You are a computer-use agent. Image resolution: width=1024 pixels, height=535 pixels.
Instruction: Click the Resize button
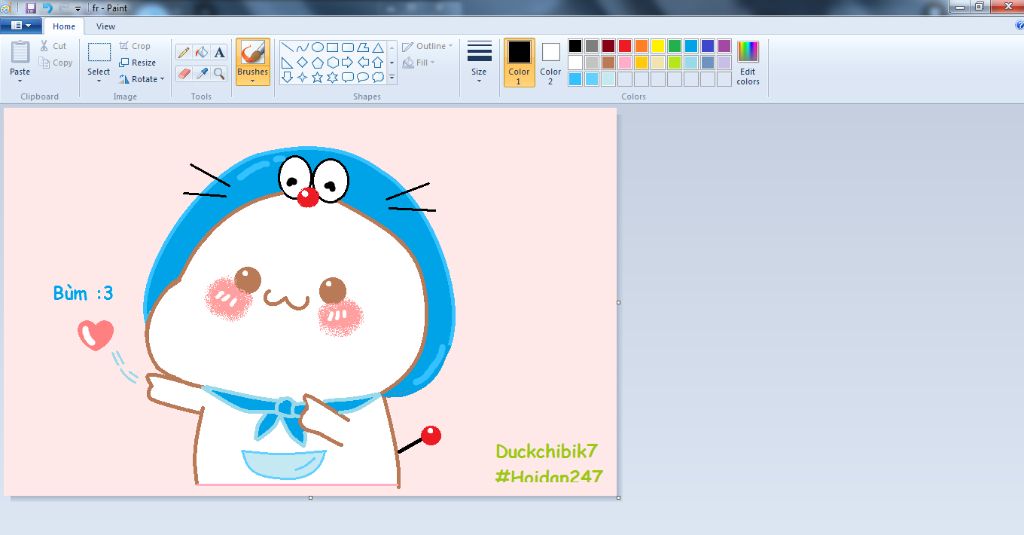coord(137,63)
